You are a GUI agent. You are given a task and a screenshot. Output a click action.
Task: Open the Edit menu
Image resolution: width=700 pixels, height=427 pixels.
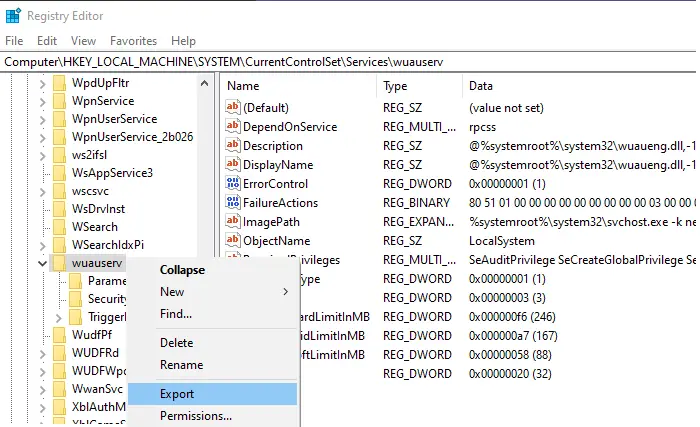tap(47, 41)
